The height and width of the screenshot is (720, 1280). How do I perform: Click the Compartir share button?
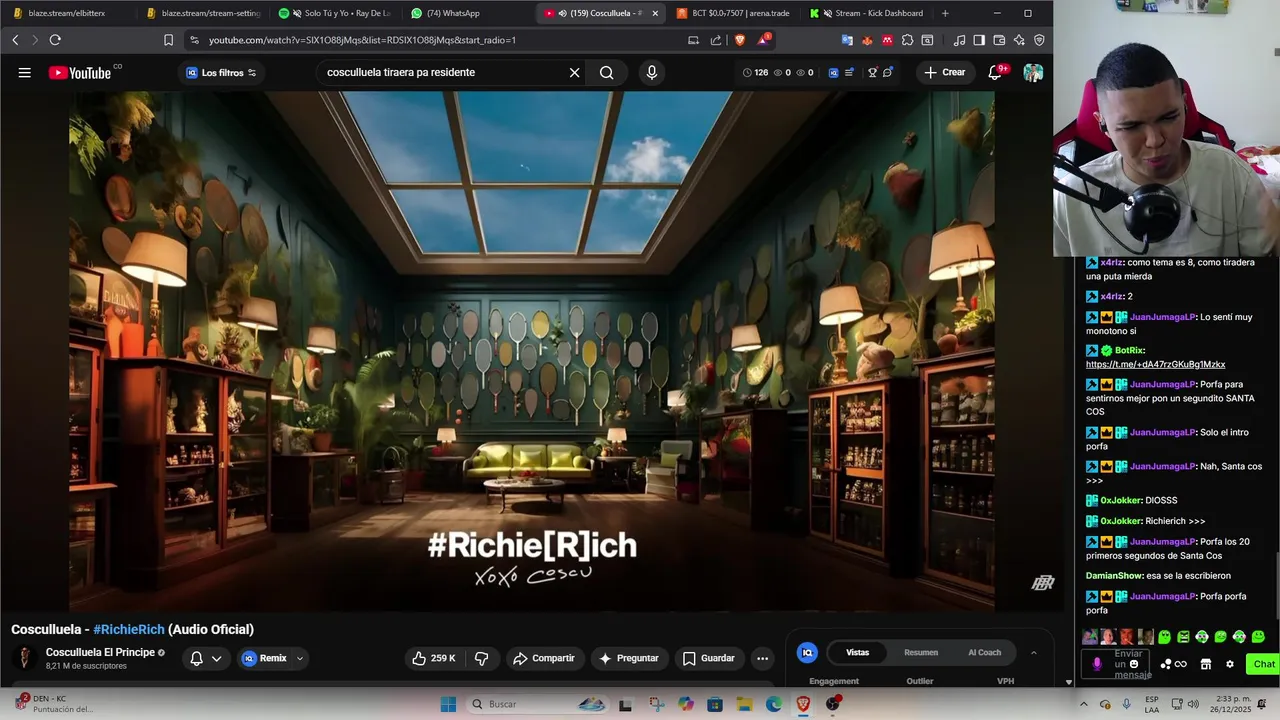point(543,658)
